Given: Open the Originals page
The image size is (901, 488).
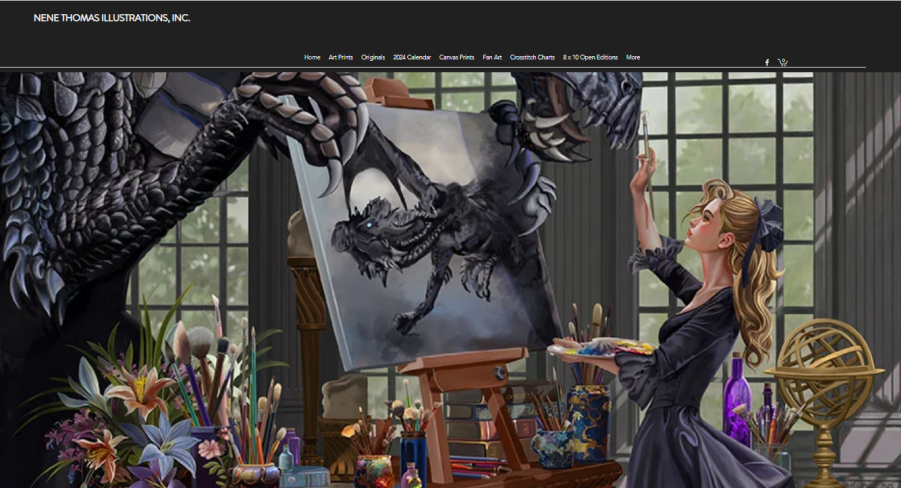Looking at the screenshot, I should [373, 57].
